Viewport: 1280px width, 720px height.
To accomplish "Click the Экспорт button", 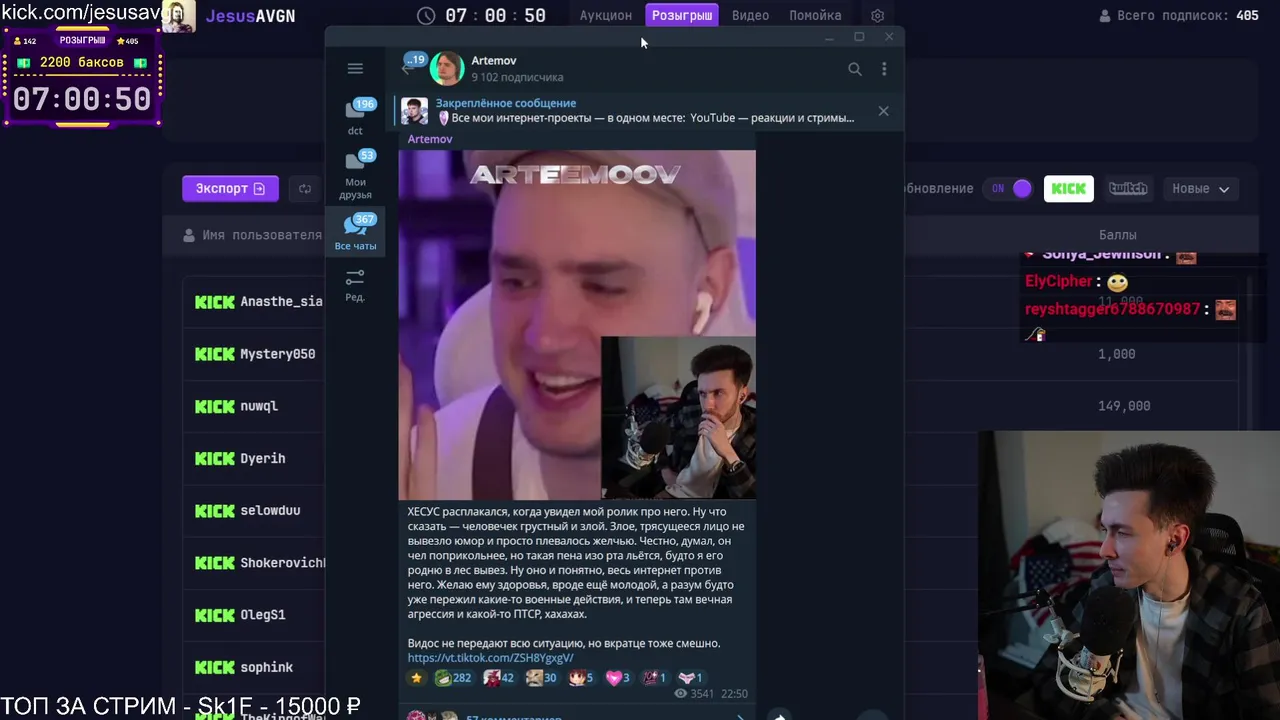I will coord(230,188).
